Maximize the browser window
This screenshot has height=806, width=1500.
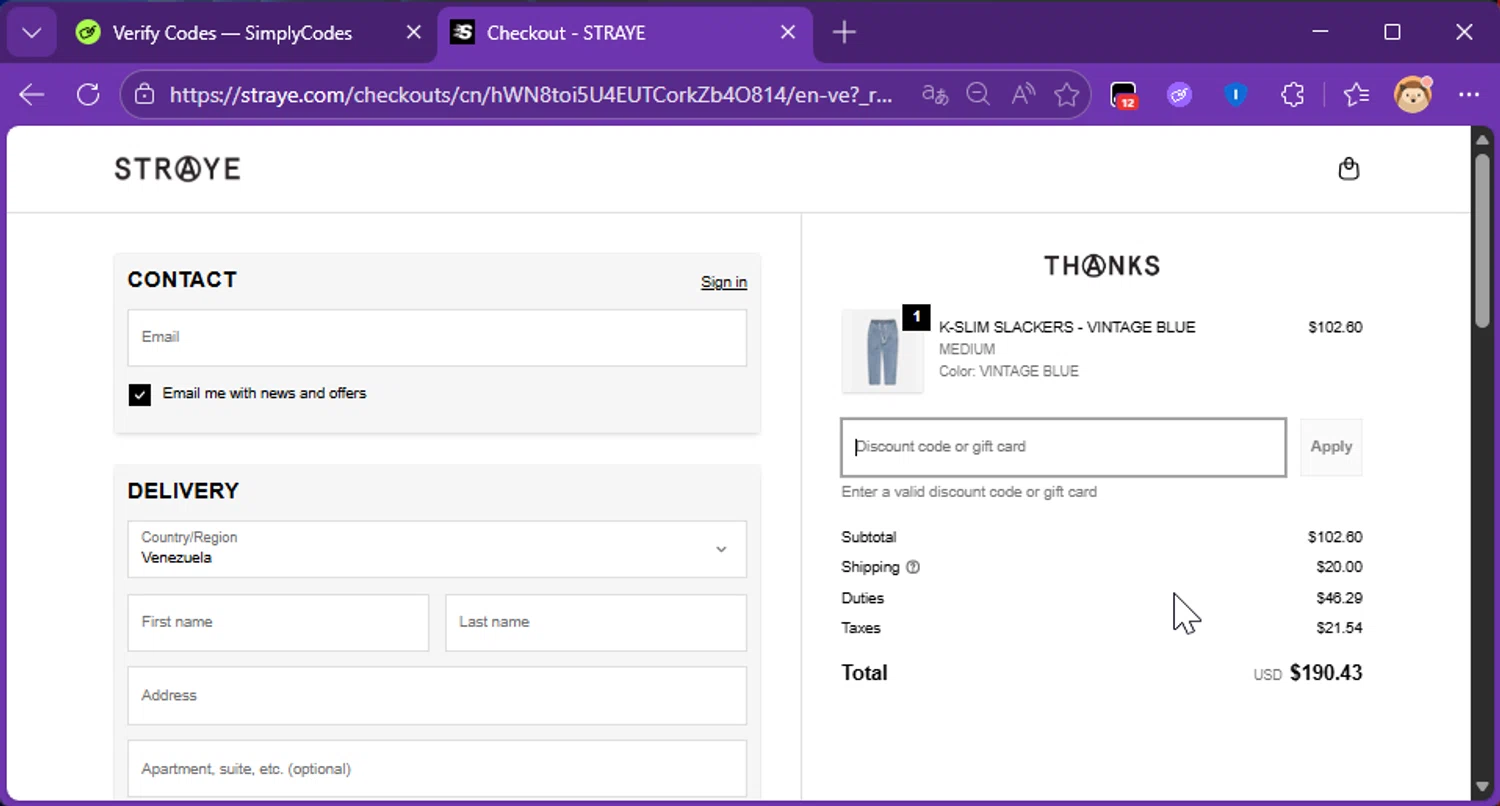click(x=1392, y=33)
